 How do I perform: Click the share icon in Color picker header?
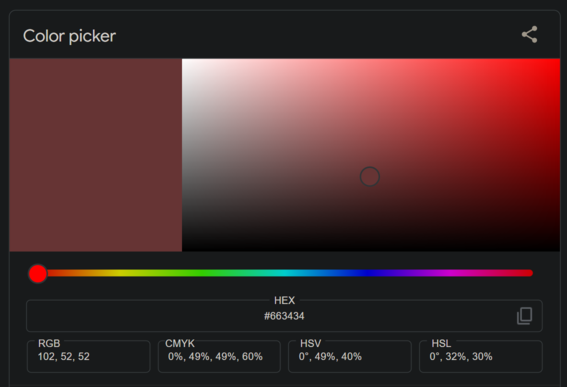coord(529,35)
